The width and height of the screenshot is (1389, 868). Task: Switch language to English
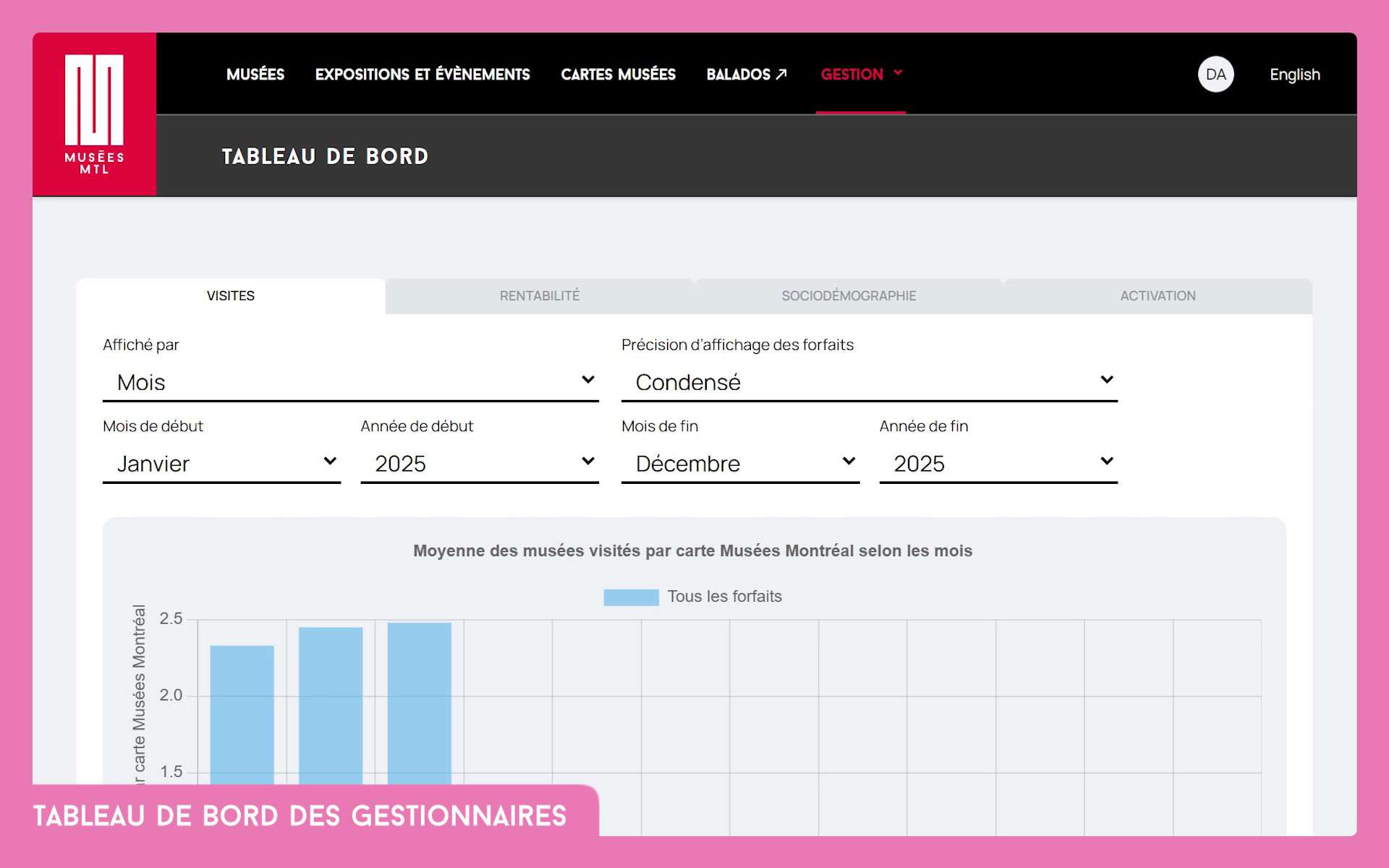click(1295, 75)
